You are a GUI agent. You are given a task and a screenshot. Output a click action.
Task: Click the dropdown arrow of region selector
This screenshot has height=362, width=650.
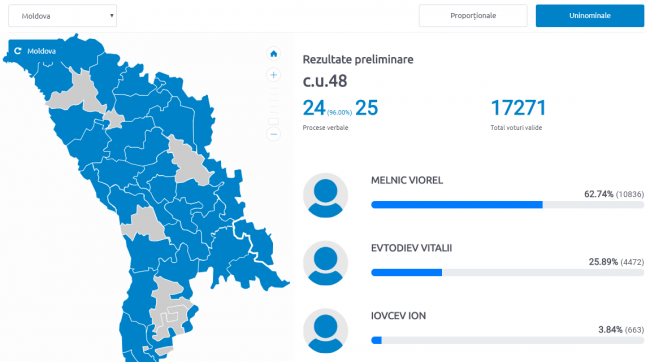coord(112,16)
